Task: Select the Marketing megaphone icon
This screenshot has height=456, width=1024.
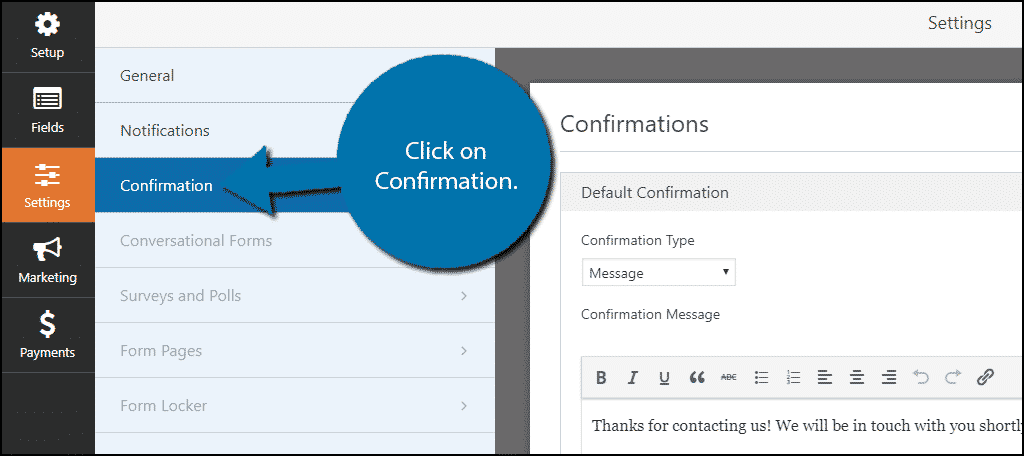Action: tap(47, 249)
